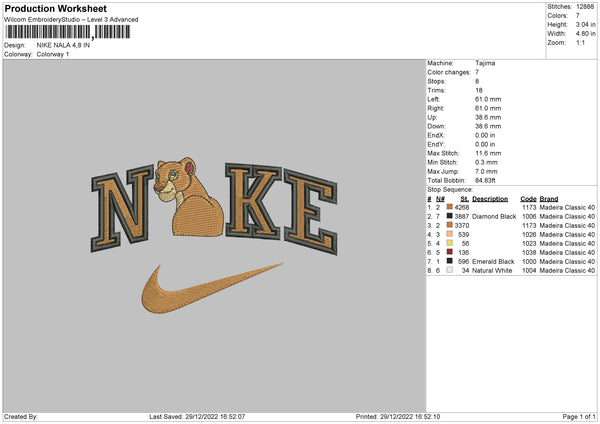Select the Max Stitch value 11.6 mm
Image resolution: width=600 pixels, height=424 pixels.
pyautogui.click(x=488, y=153)
